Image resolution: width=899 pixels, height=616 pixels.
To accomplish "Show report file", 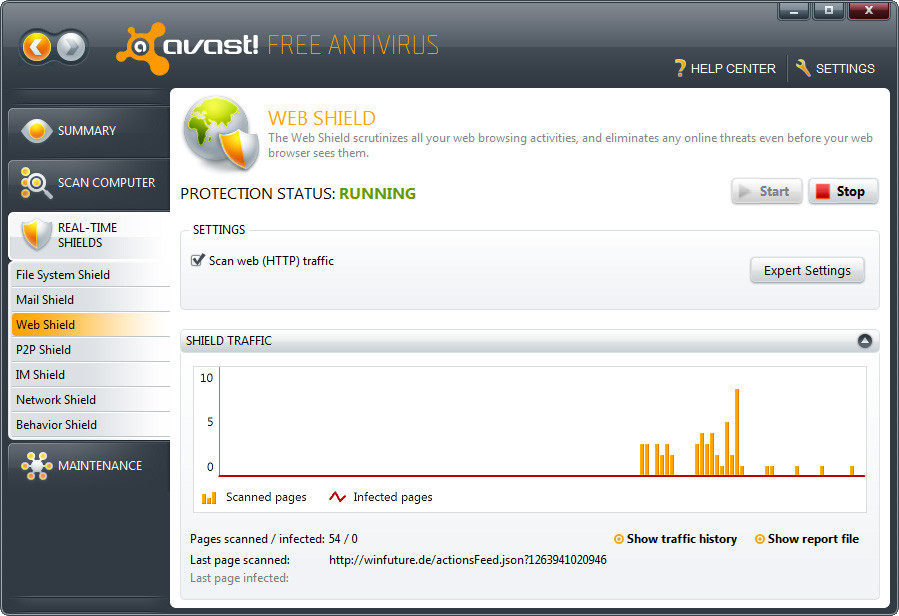I will [x=813, y=539].
